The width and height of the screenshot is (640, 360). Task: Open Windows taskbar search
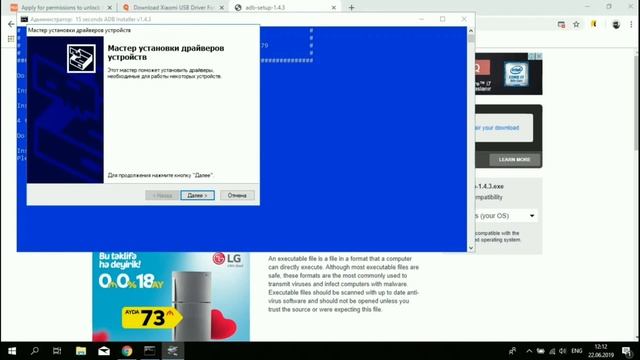point(35,351)
